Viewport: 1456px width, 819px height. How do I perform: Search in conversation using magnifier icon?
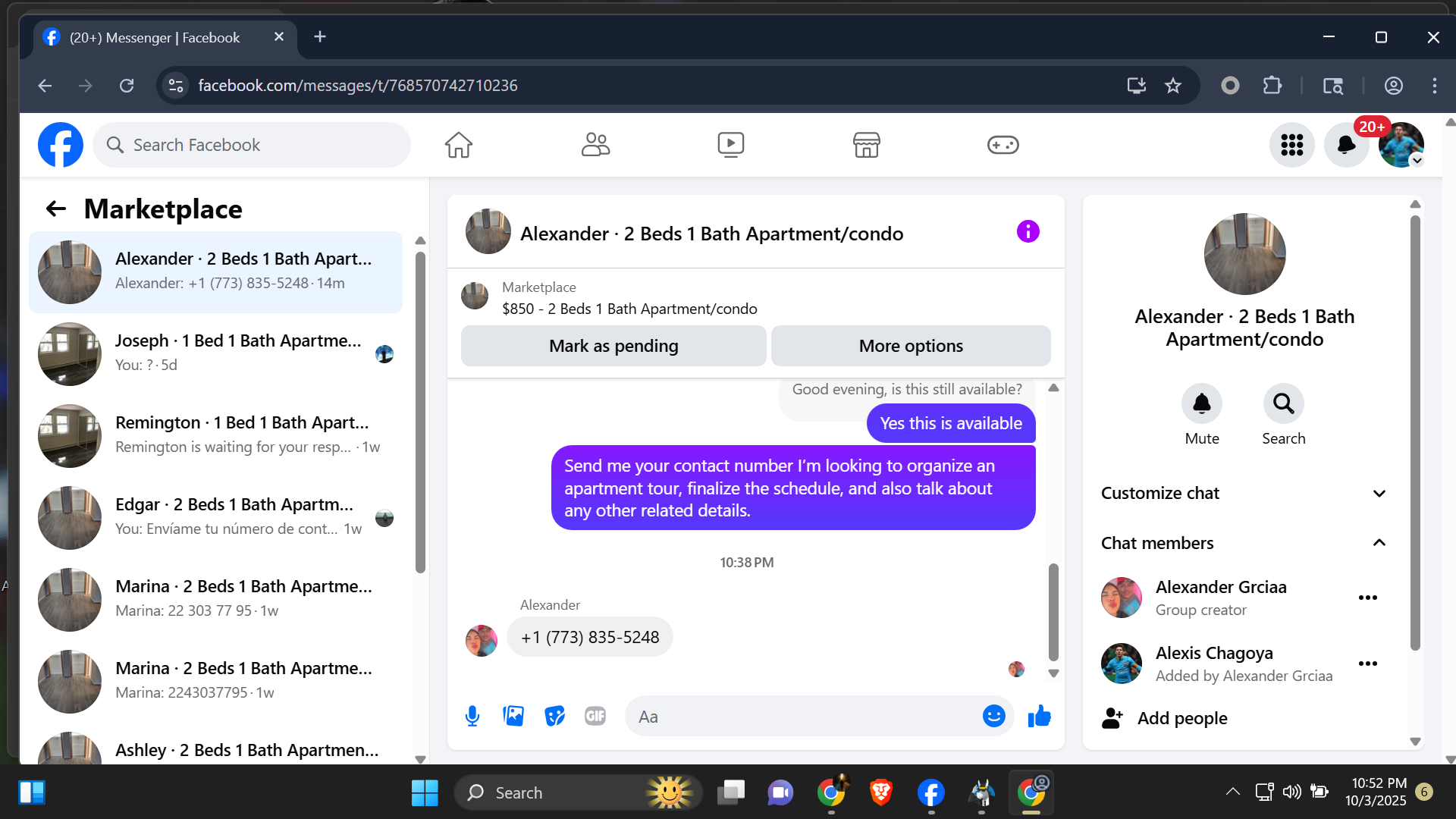coord(1284,403)
